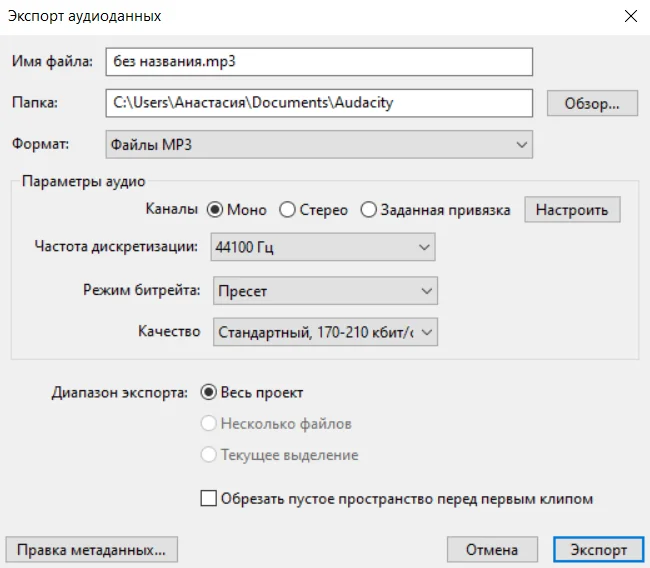Click the "Параметры аудио" group title
This screenshot has width=650, height=568.
84,182
